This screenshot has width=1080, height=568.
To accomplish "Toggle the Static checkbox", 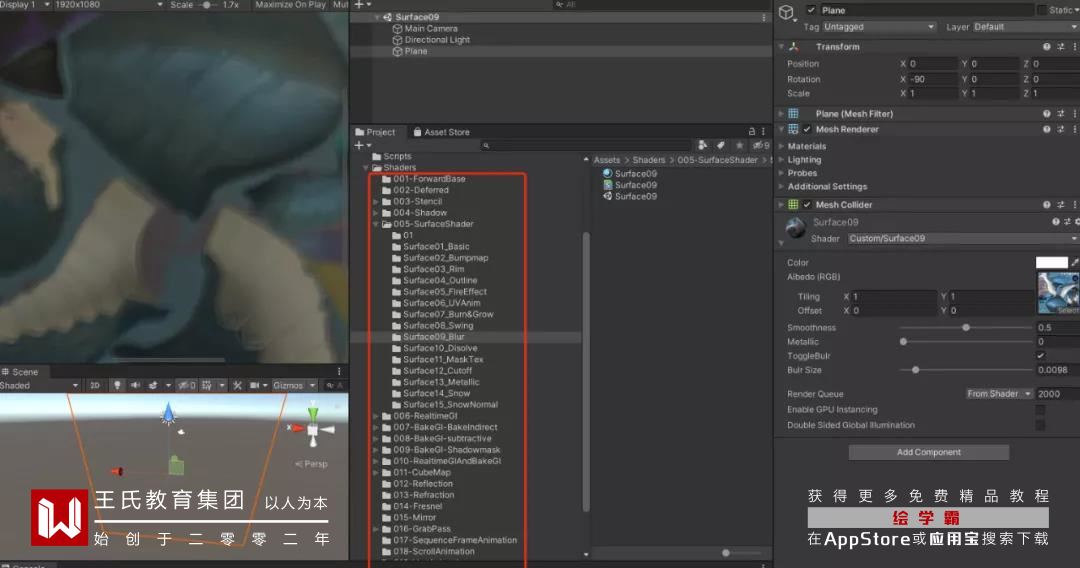I will click(x=1041, y=10).
